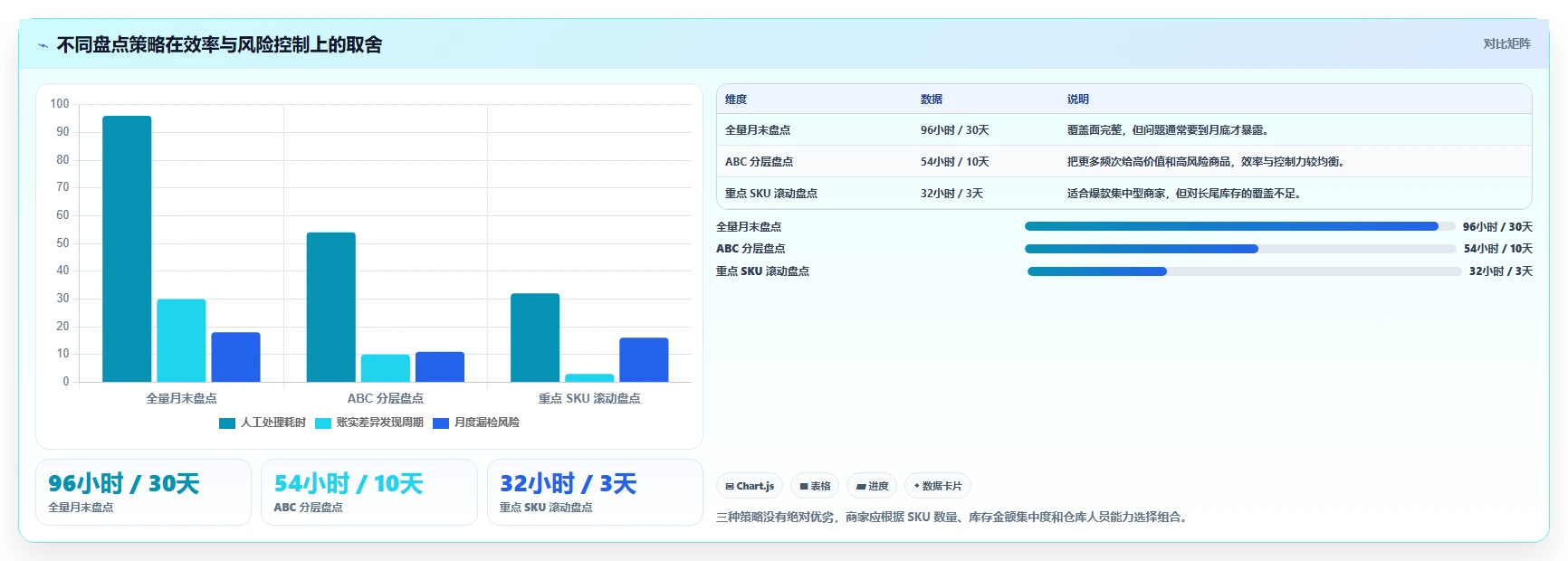Click description 覆盖面完整，但问题通常要到月底才暴露
This screenshot has height=561, width=1568.
click(1168, 130)
